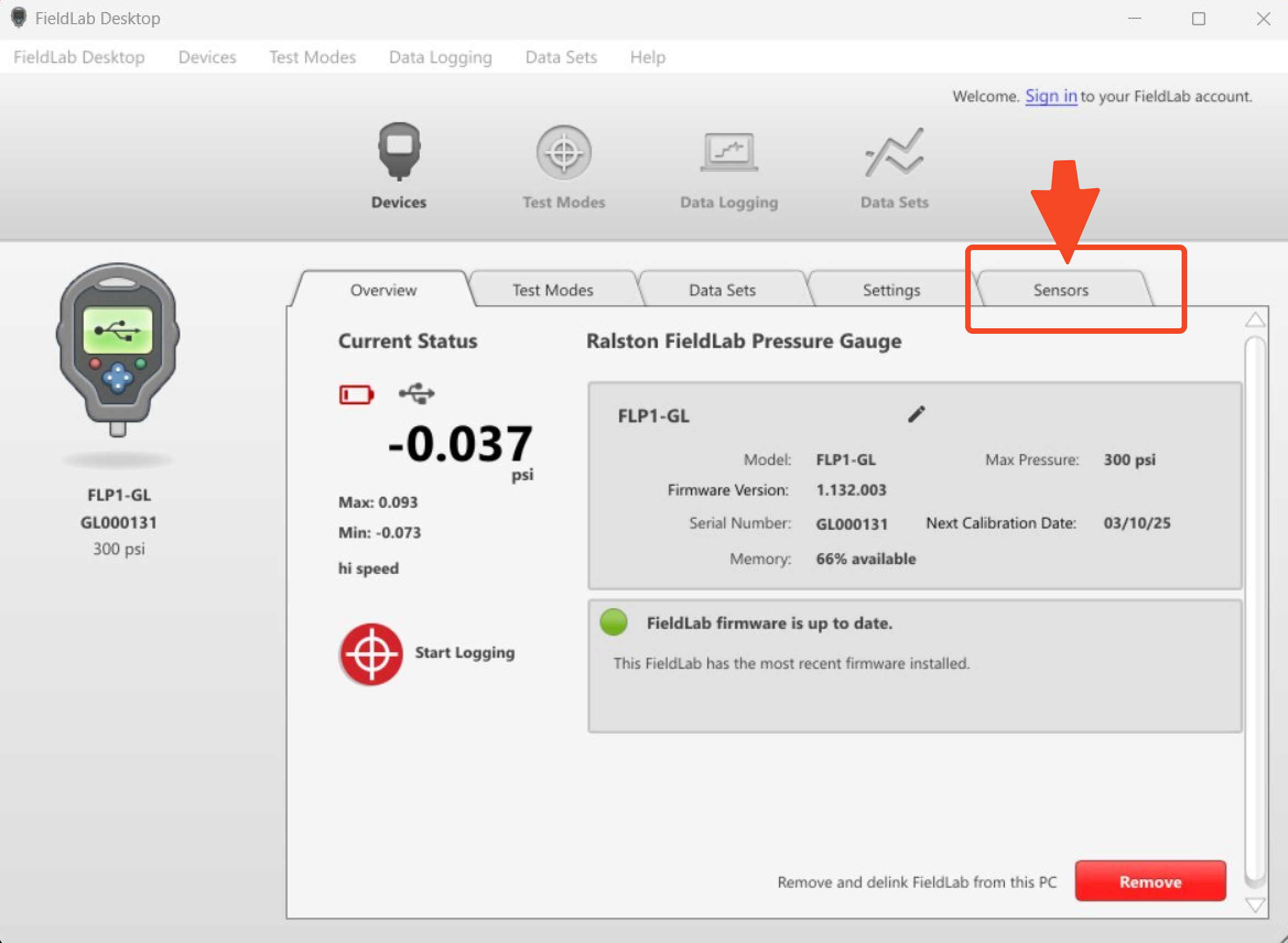Open the Data Logging laptop icon
Screen dimensions: 1288x943
[729, 152]
